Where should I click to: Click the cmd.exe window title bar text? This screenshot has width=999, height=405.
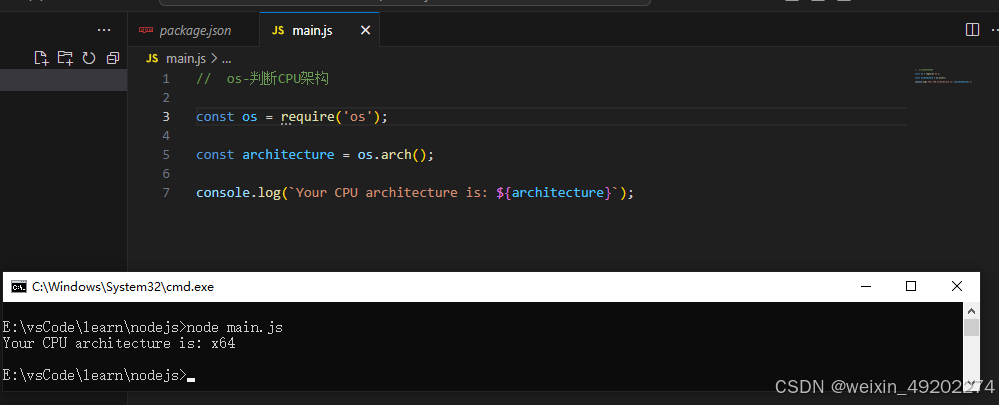(x=123, y=287)
